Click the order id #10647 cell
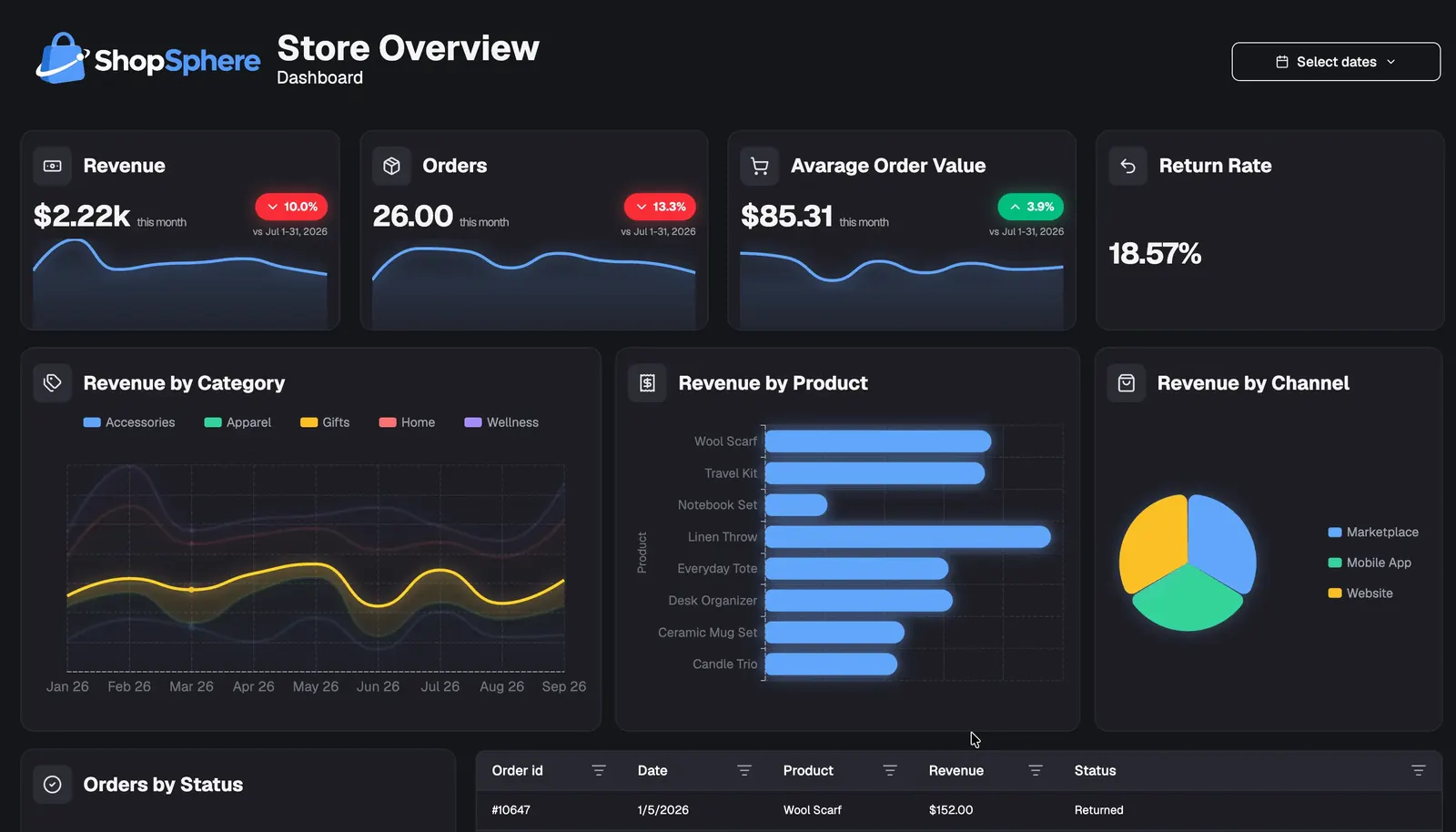 (x=511, y=810)
